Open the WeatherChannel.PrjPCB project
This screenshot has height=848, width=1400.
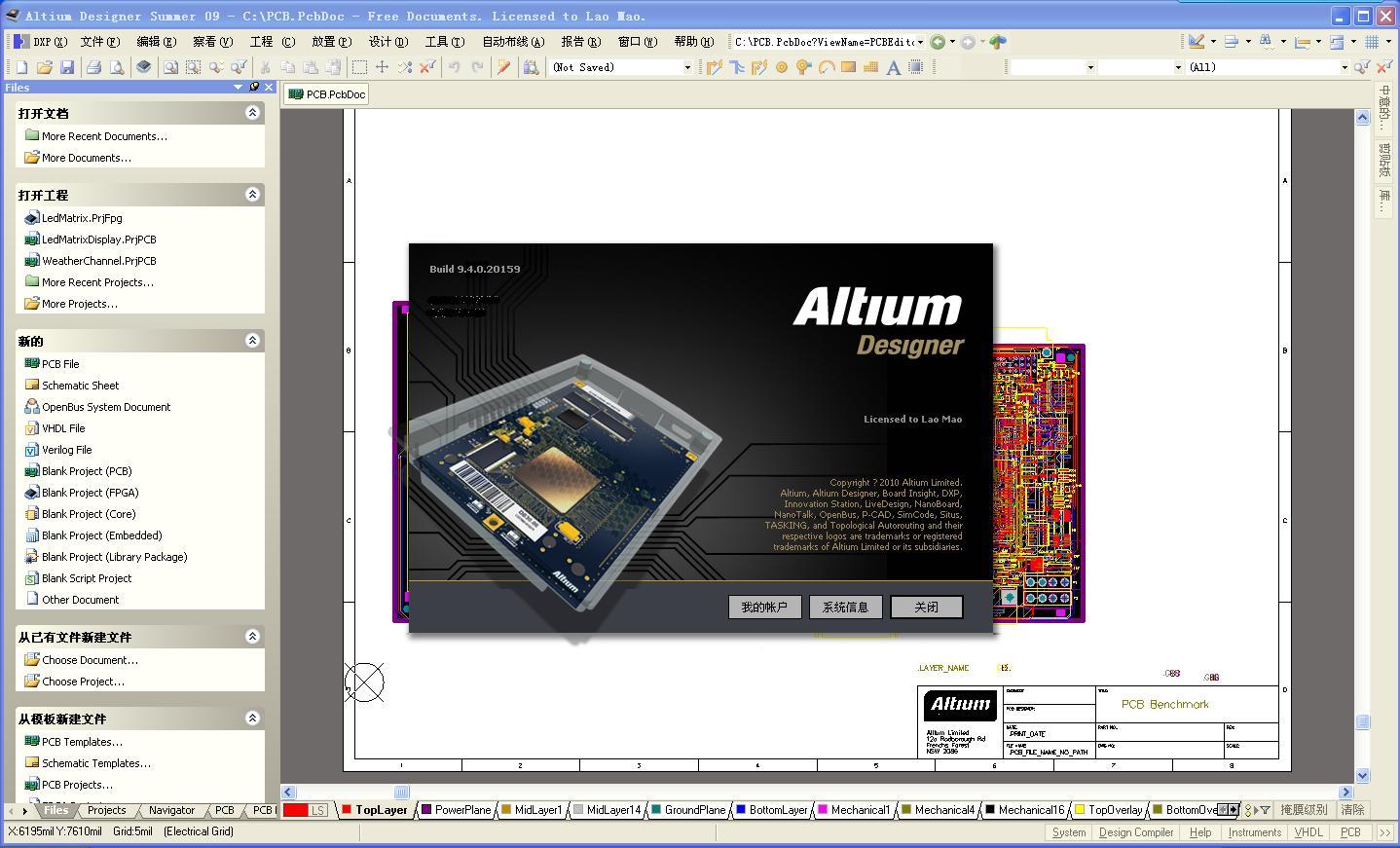[x=90, y=261]
